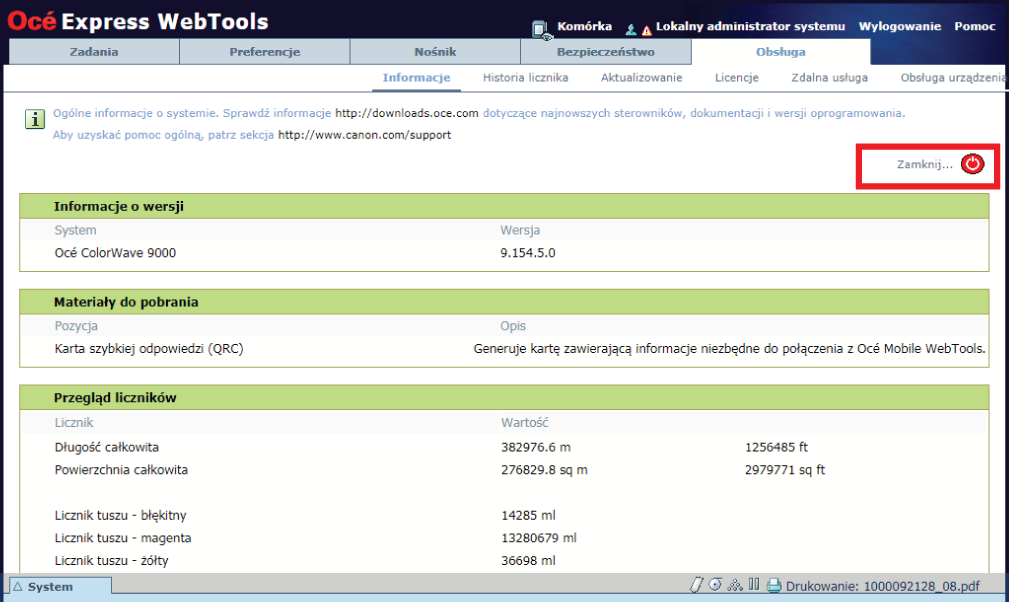1009x602 pixels.
Task: Open the Licencje sub-tab
Action: [x=737, y=78]
